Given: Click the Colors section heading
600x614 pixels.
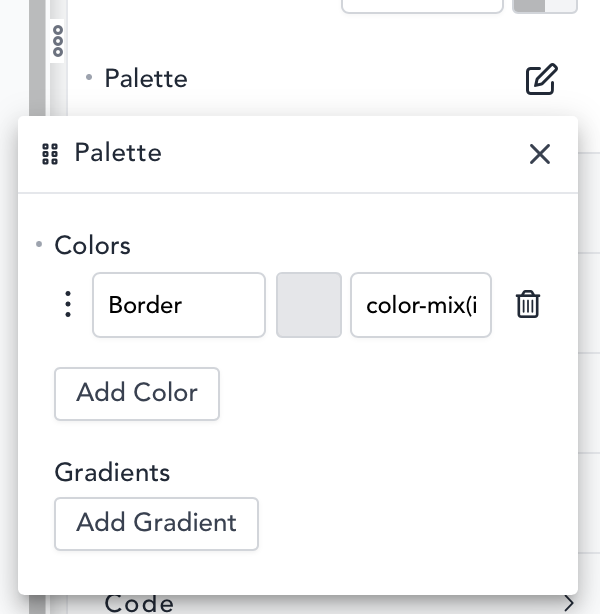Looking at the screenshot, I should click(93, 245).
